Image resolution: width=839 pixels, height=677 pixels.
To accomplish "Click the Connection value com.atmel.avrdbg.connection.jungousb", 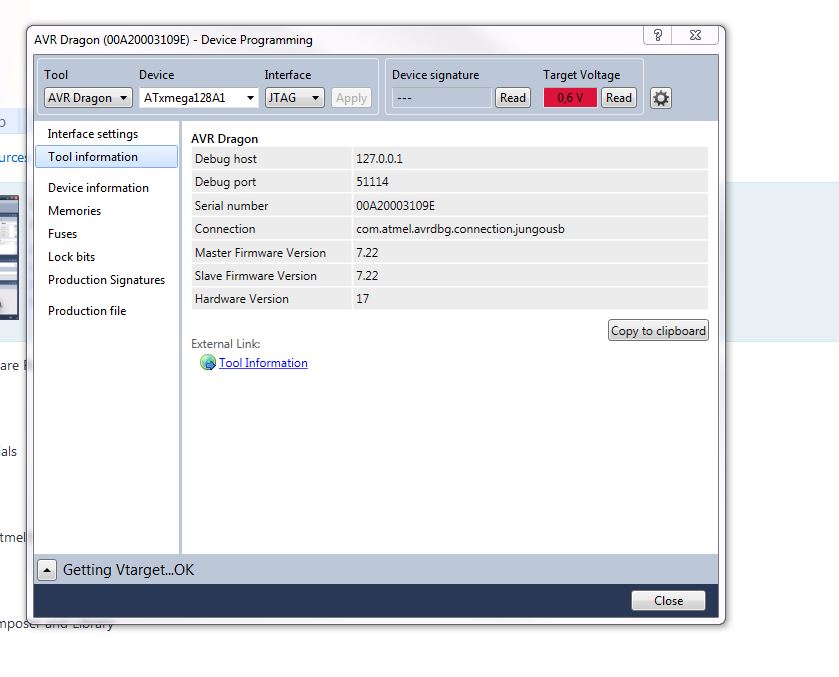I will [460, 229].
